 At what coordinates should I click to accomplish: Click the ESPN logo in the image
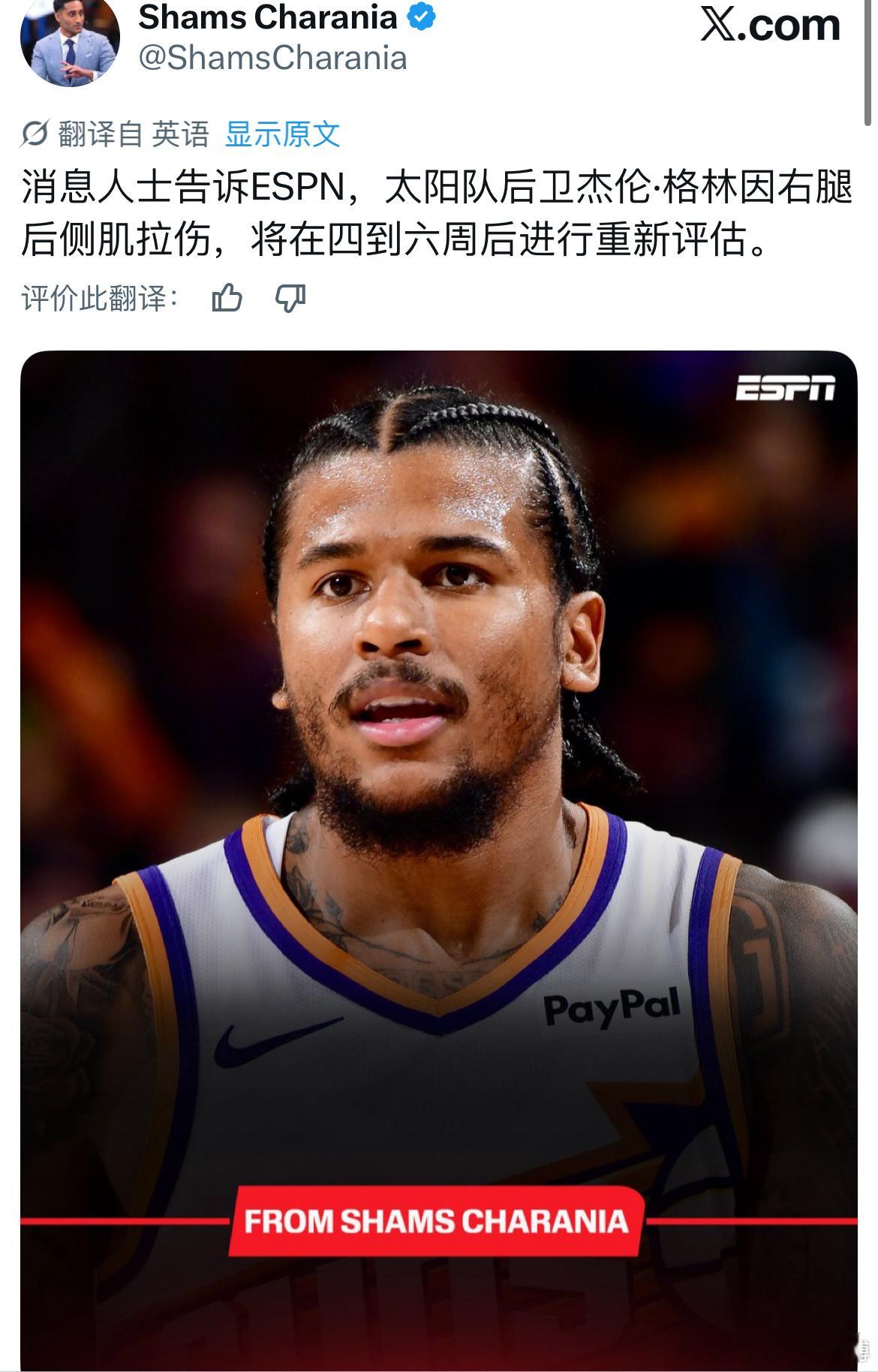click(x=785, y=387)
